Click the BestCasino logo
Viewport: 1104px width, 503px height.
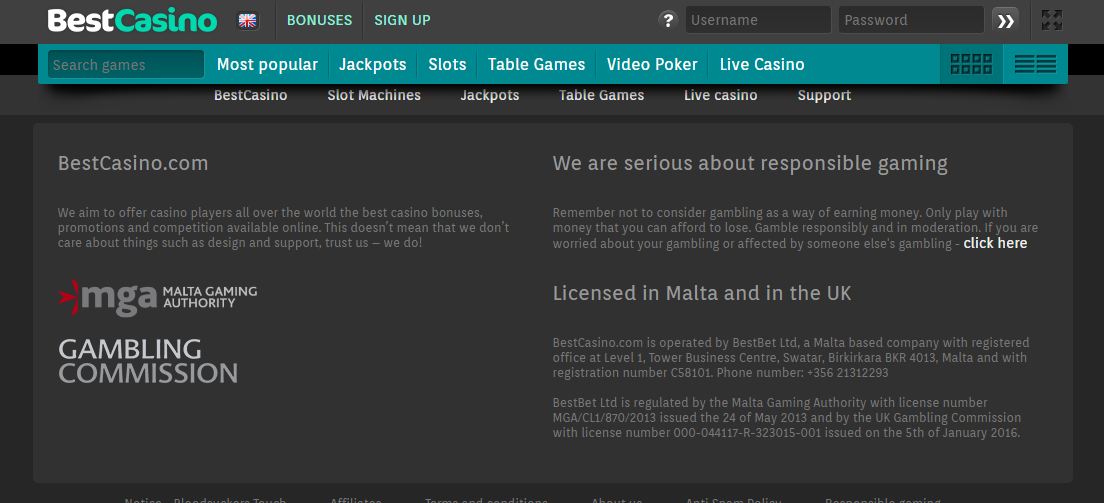tap(132, 20)
